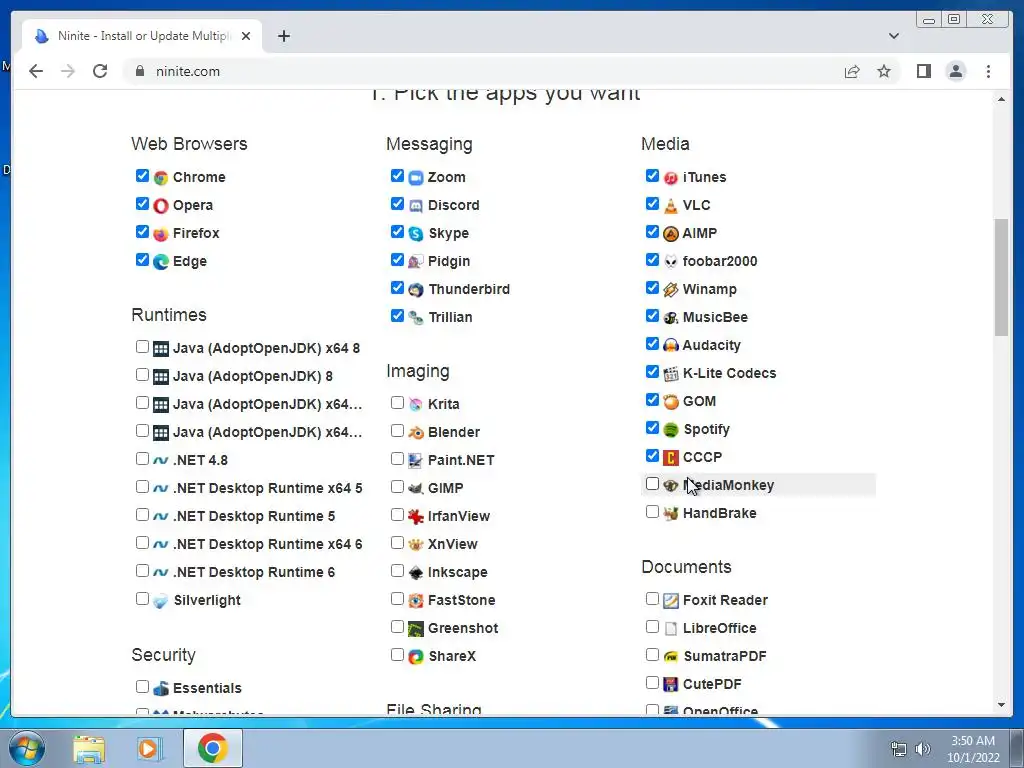
Task: Uncheck the Pidgin checkbox
Action: tap(397, 260)
